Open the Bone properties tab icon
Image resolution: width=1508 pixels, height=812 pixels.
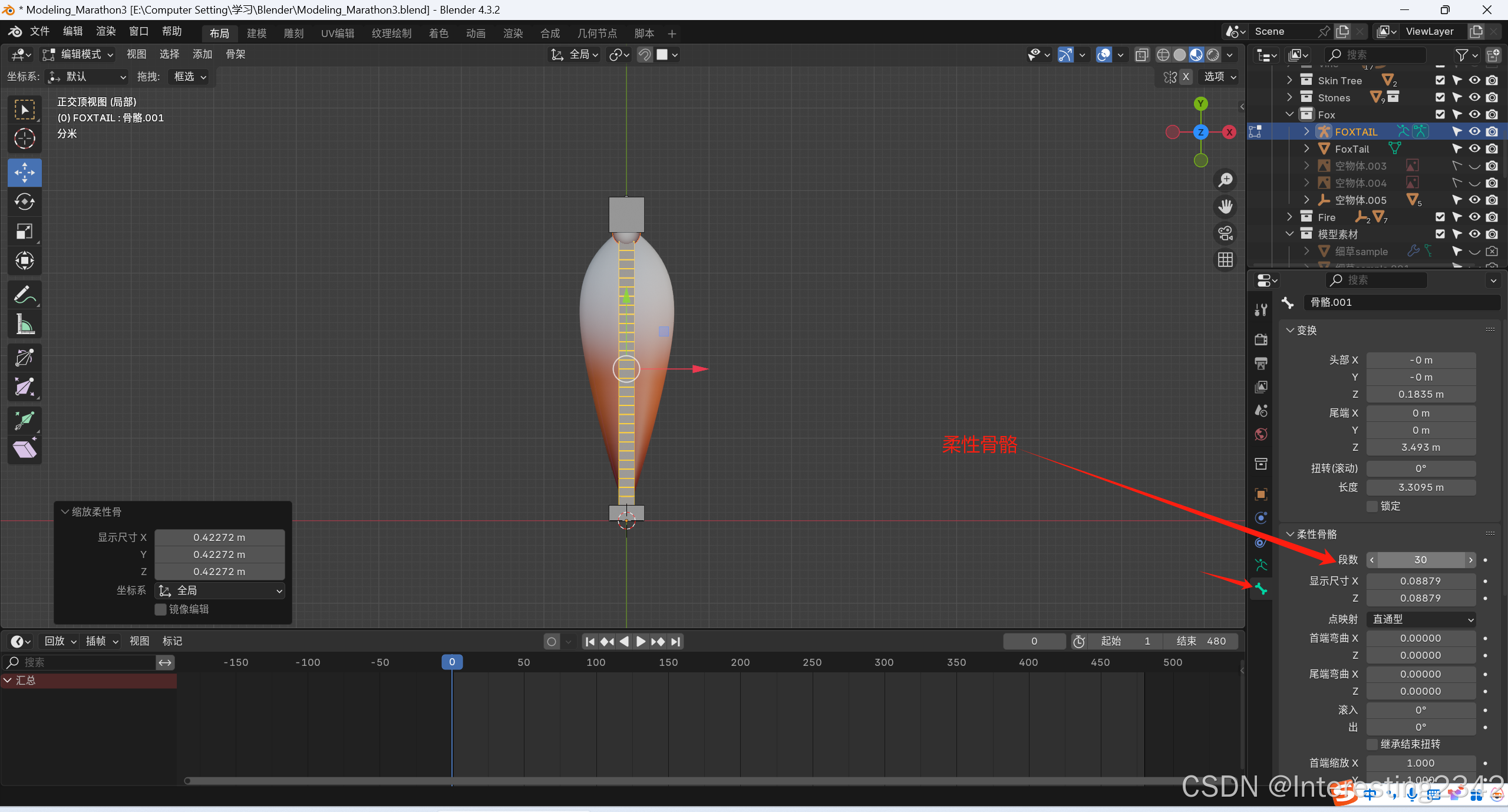pos(1261,589)
